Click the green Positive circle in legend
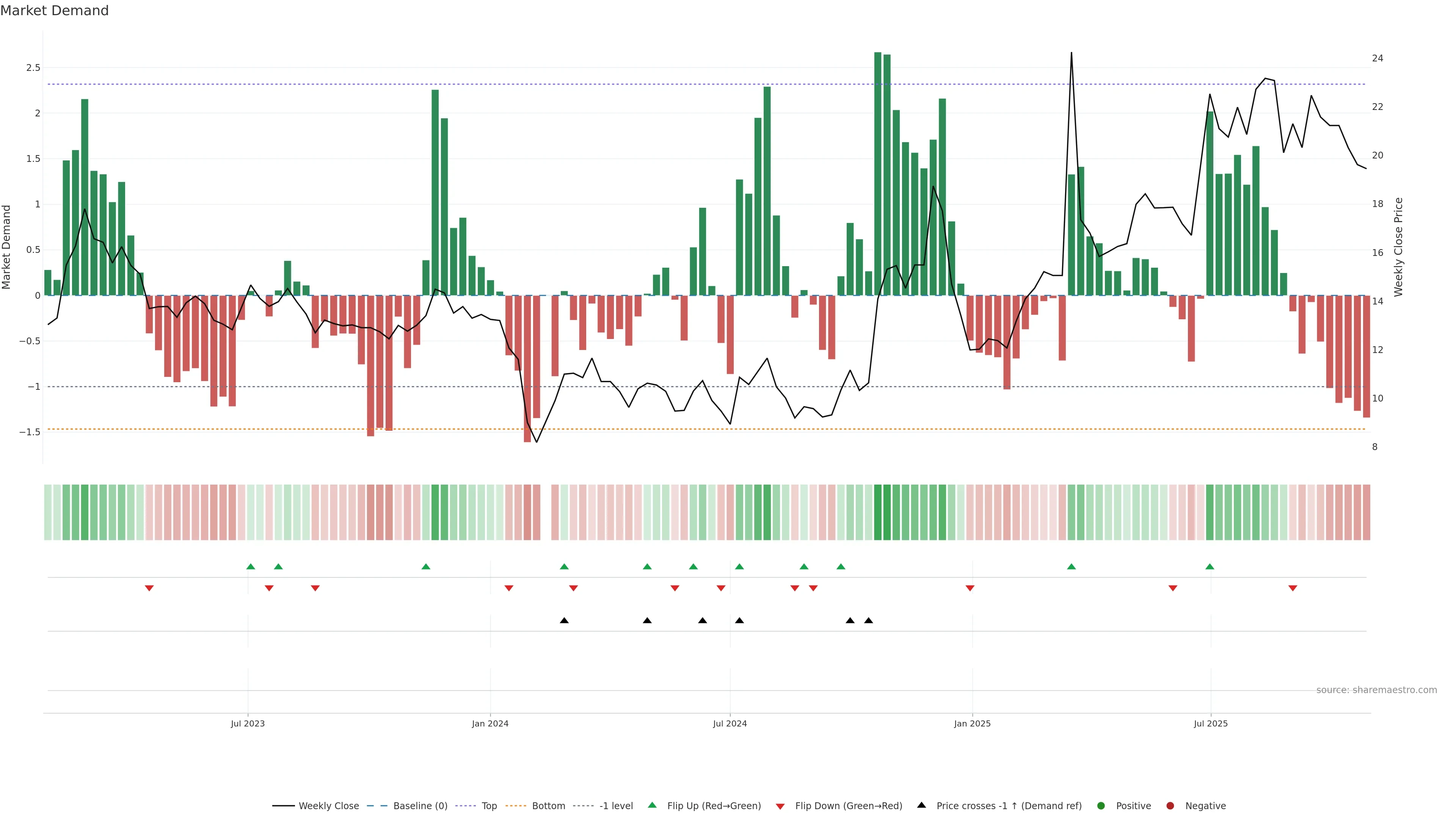Screen dimensions: 1456x819 [x=1100, y=805]
